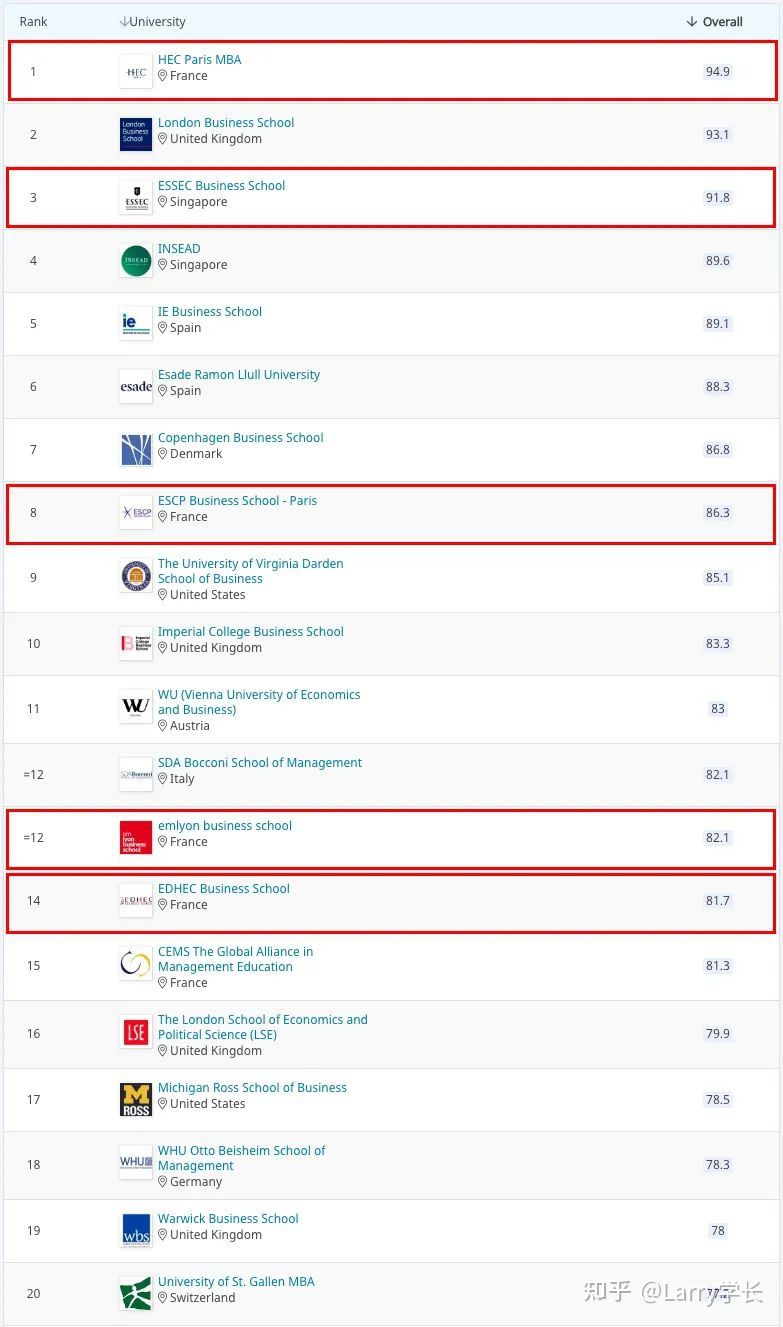Sort by the Overall score header

coord(715,22)
